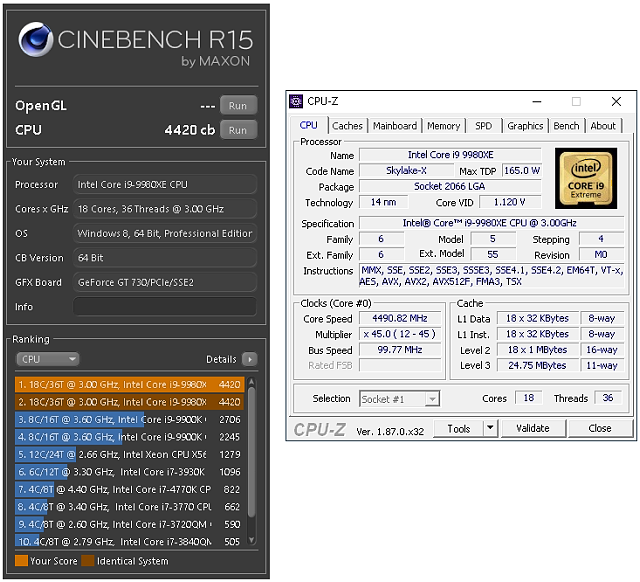
Task: Click the Threads count 36 field
Action: [608, 398]
